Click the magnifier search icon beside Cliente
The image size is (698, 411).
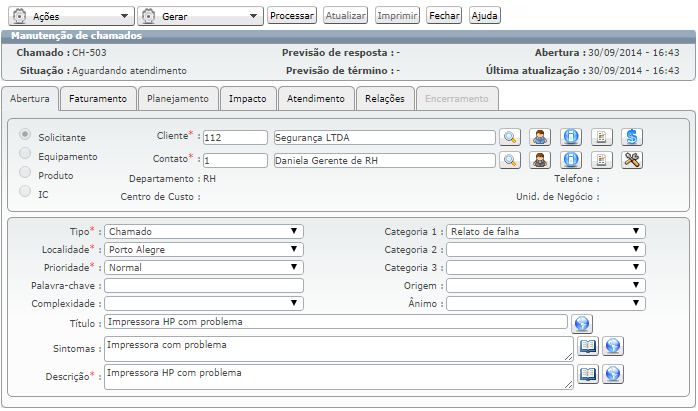(510, 137)
